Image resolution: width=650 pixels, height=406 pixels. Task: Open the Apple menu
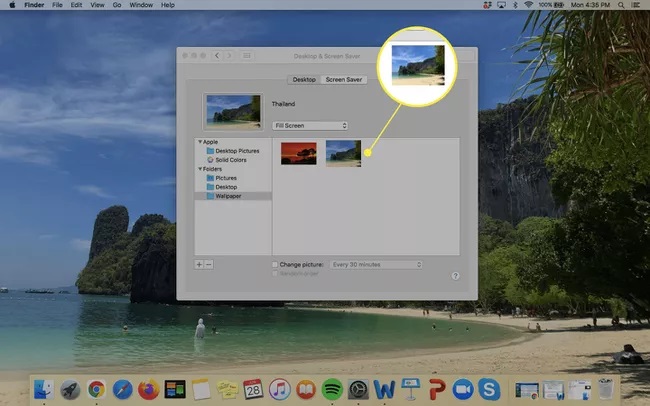coord(12,5)
